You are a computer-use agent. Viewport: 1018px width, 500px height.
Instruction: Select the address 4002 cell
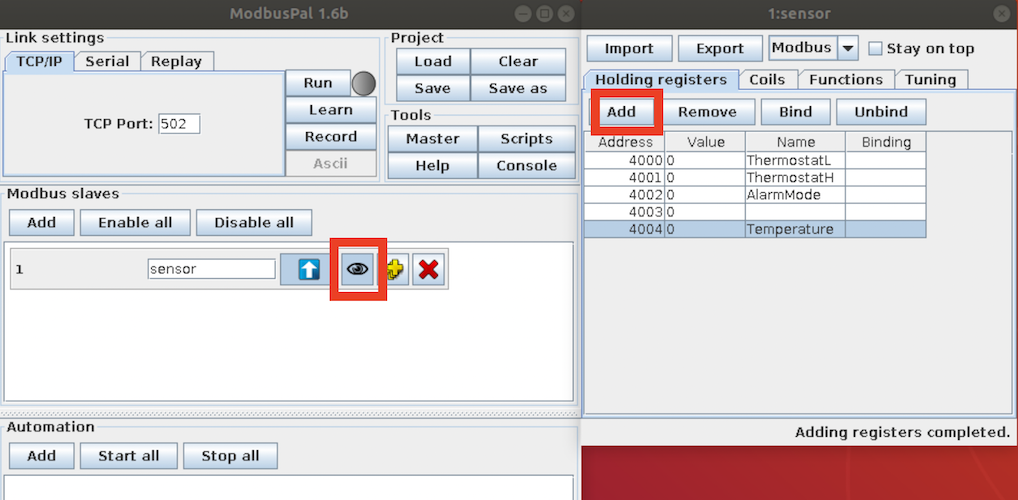(x=625, y=195)
